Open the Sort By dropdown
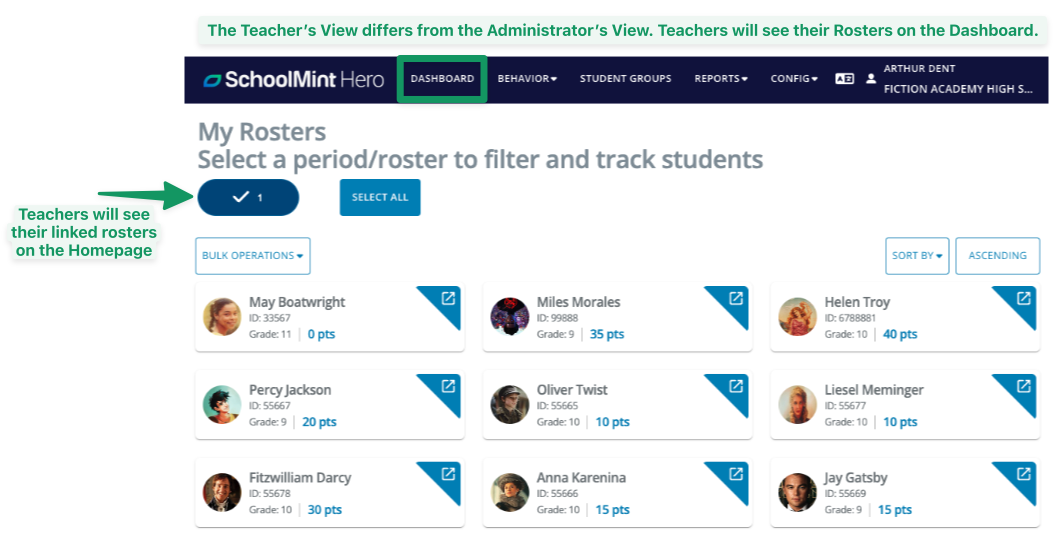Viewport: 1062px width, 553px height. click(917, 256)
